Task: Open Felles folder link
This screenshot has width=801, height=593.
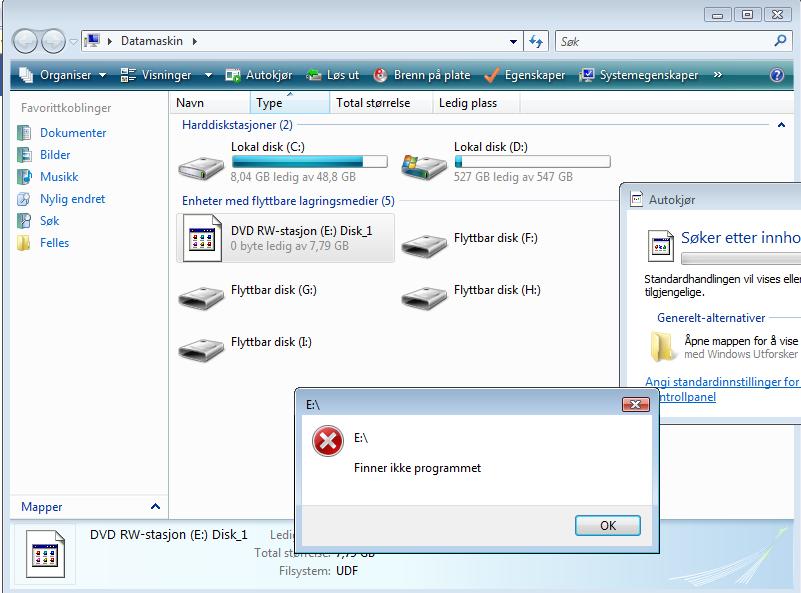Action: pyautogui.click(x=54, y=243)
